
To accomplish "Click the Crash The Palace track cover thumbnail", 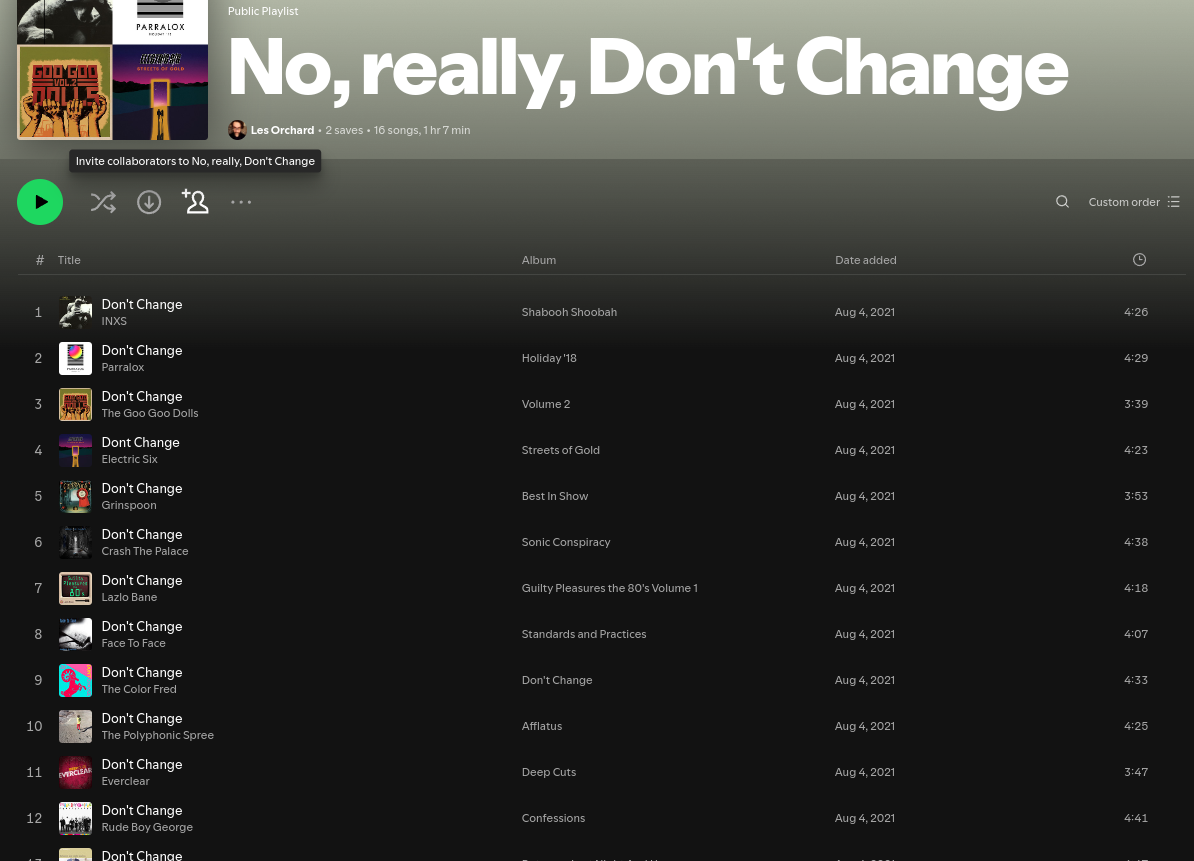I will pos(75,542).
